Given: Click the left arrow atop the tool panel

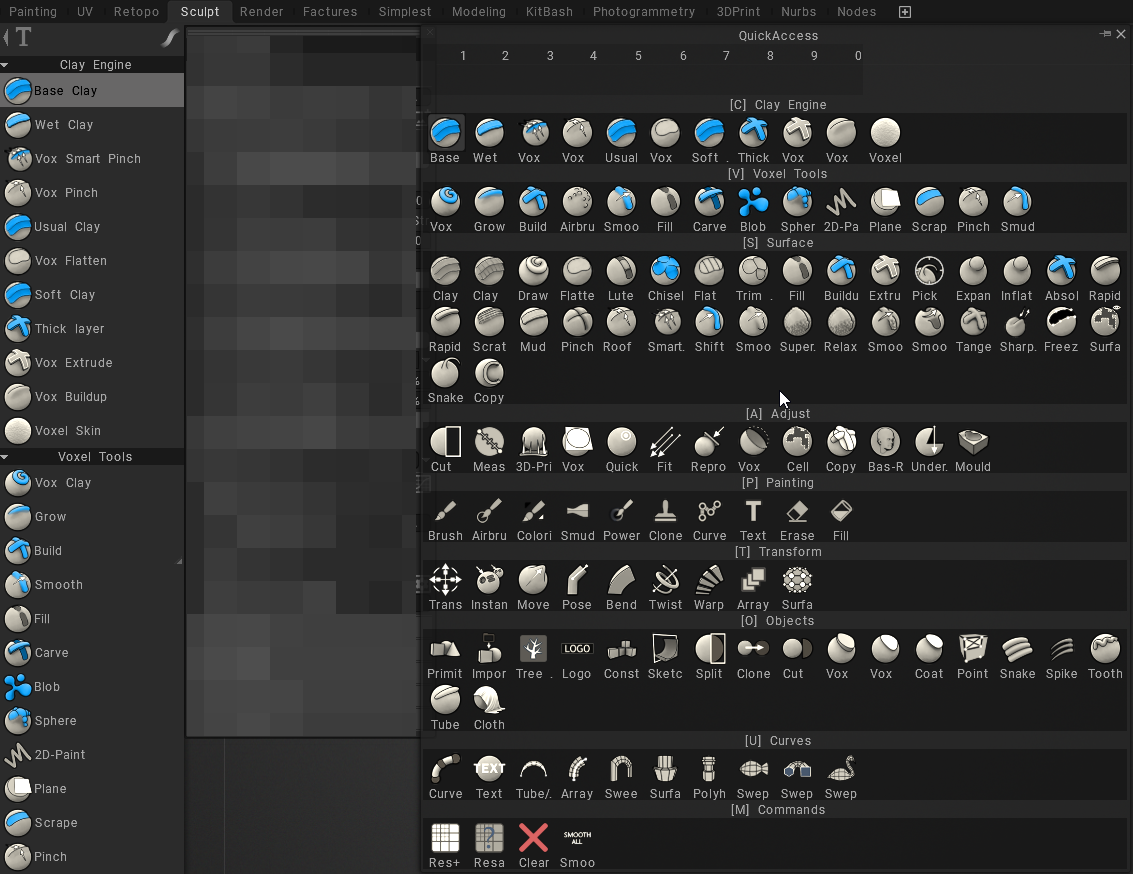Looking at the screenshot, I should point(6,38).
